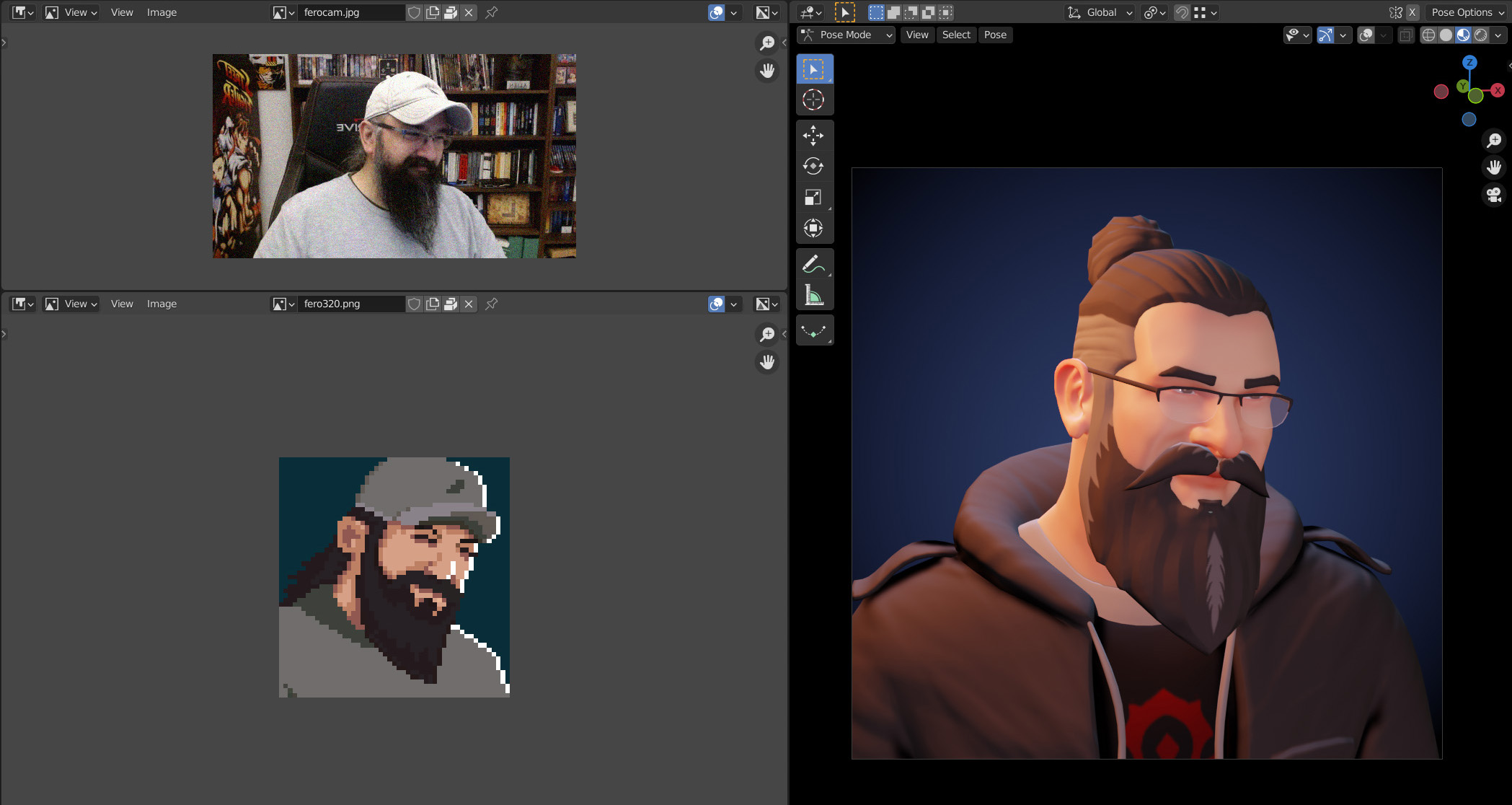Image resolution: width=1512 pixels, height=805 pixels.
Task: Select the Move tool in the viewport toolbar
Action: click(813, 135)
